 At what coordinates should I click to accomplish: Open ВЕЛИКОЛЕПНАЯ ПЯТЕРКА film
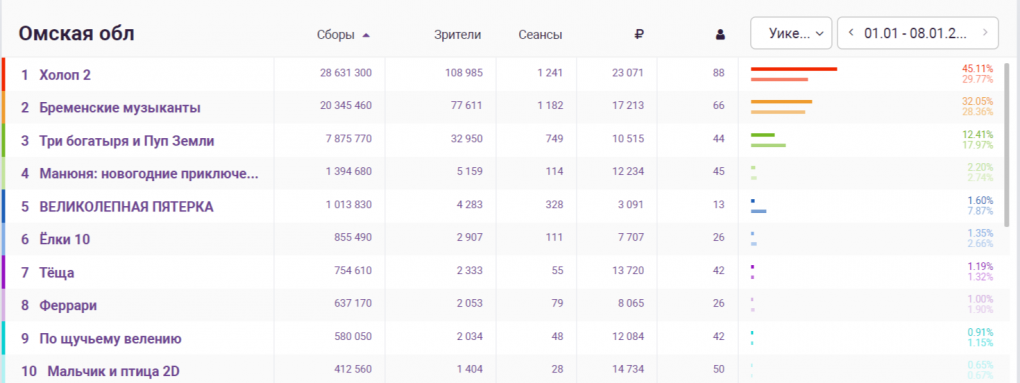pyautogui.click(x=126, y=207)
